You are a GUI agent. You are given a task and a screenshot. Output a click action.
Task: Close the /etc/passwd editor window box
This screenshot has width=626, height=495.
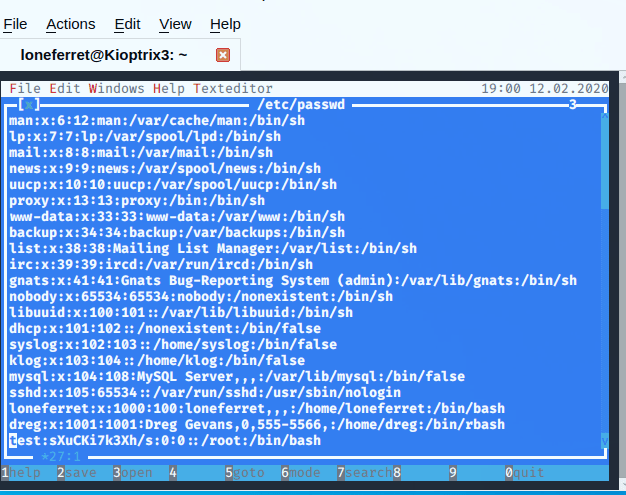[x=29, y=105]
